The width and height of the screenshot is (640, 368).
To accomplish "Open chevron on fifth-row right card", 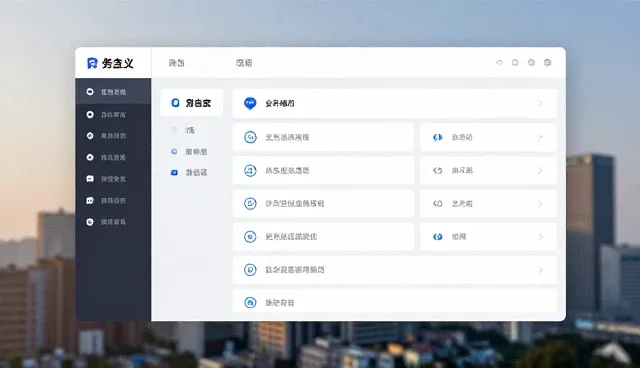I will click(540, 237).
